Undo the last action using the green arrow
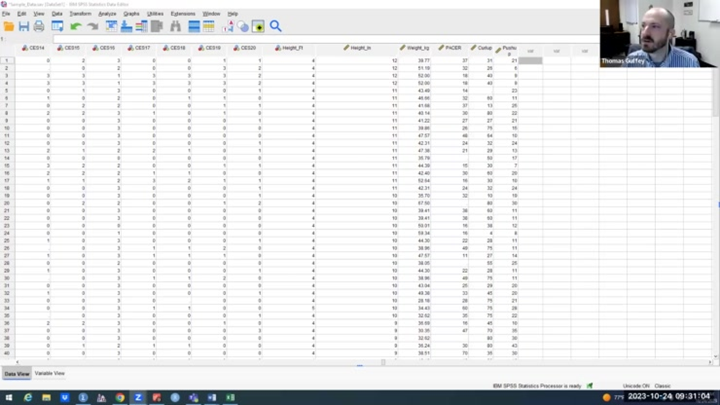This screenshot has height=405, width=720. coord(76,26)
